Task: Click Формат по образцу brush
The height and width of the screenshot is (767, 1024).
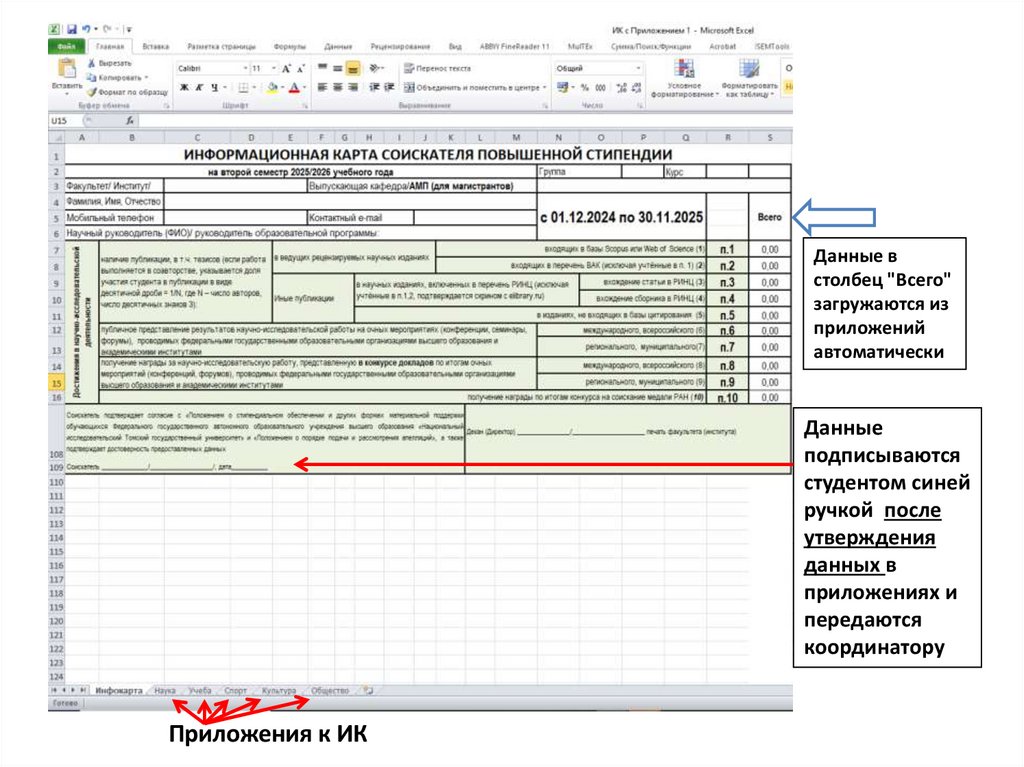Action: tap(128, 92)
